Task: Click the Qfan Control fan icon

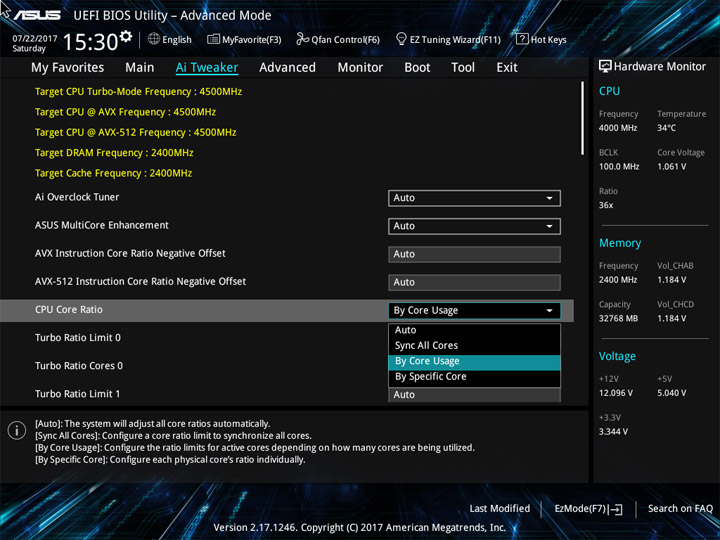Action: coord(302,39)
